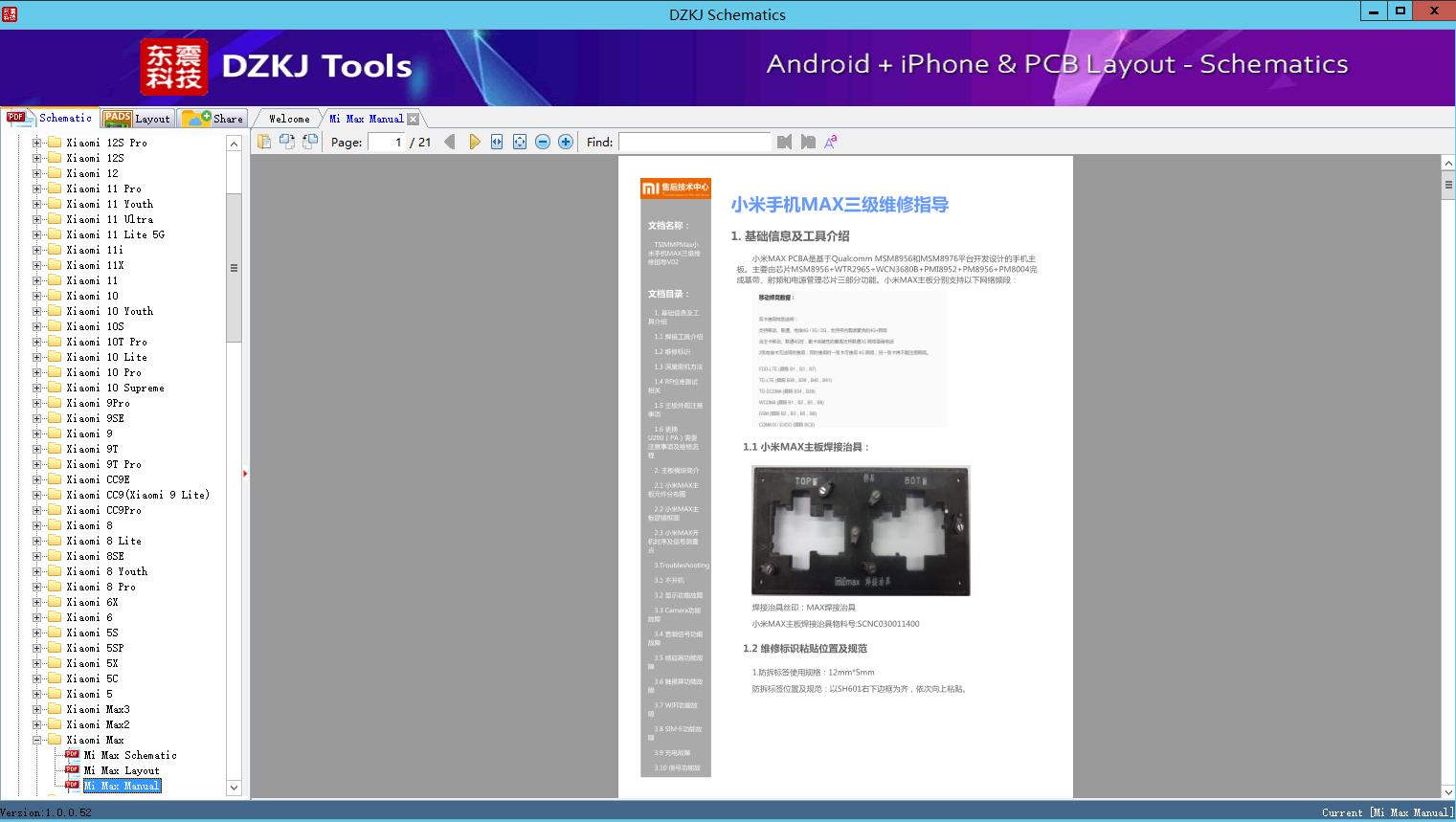Click the Xiaomi CC9Pro folder icon
Viewport: 1456px width, 822px height.
click(x=55, y=510)
